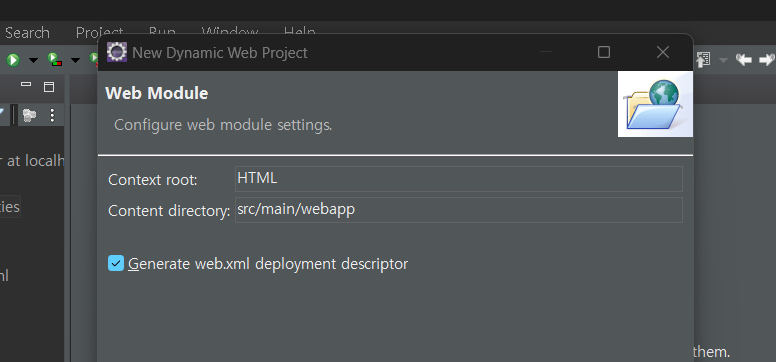Maximize the left side view panel
Viewport: 776px width, 362px height.
pos(48,87)
